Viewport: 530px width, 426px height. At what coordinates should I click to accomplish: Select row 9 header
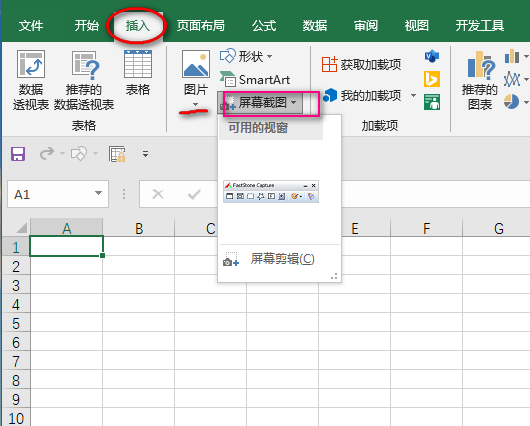(16, 399)
